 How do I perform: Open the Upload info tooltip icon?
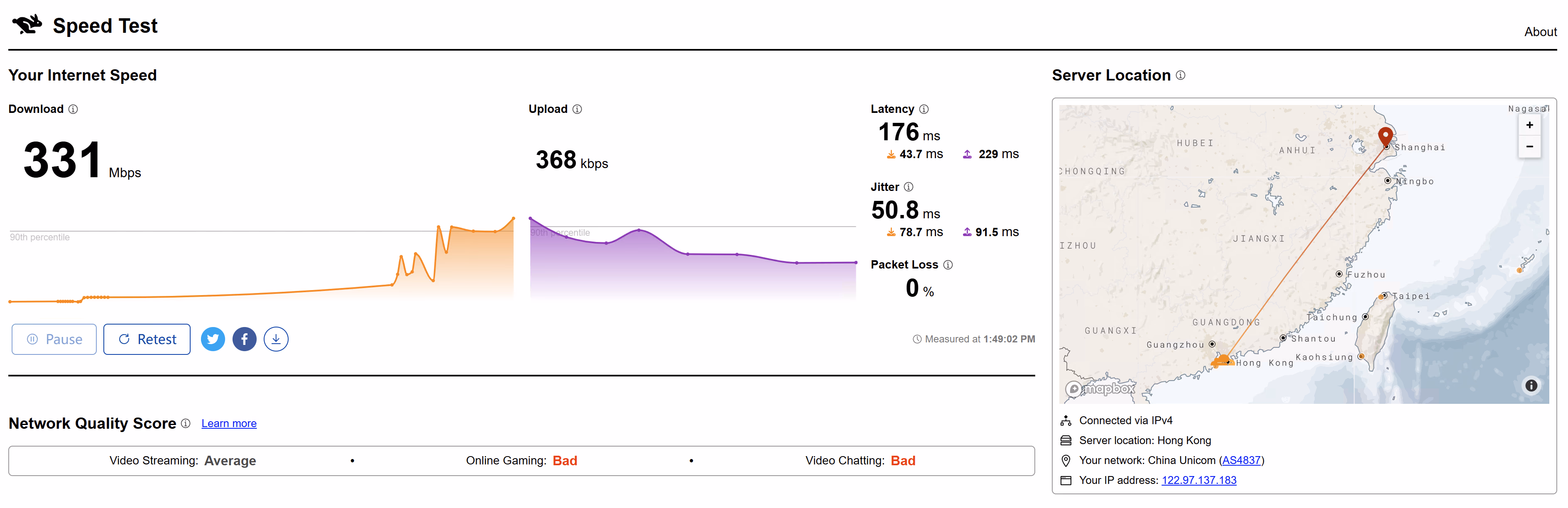pos(577,109)
